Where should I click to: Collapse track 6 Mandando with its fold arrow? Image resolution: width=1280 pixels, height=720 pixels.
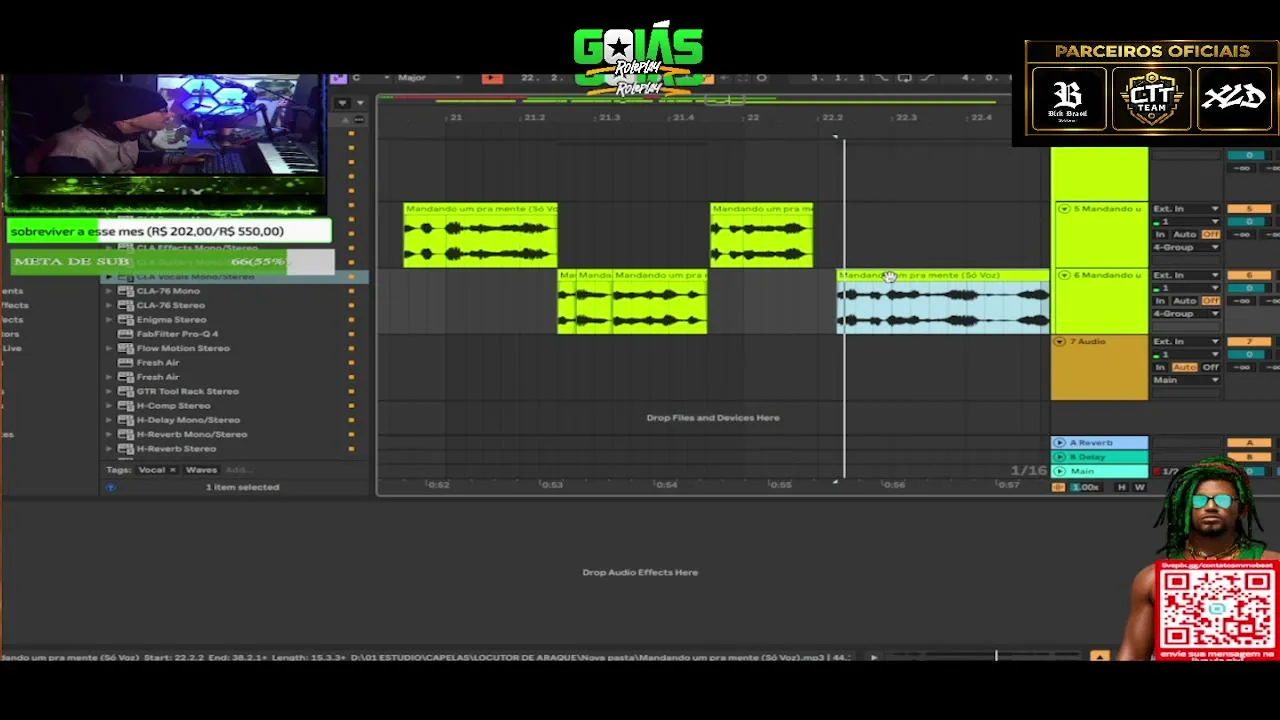pyautogui.click(x=1063, y=275)
